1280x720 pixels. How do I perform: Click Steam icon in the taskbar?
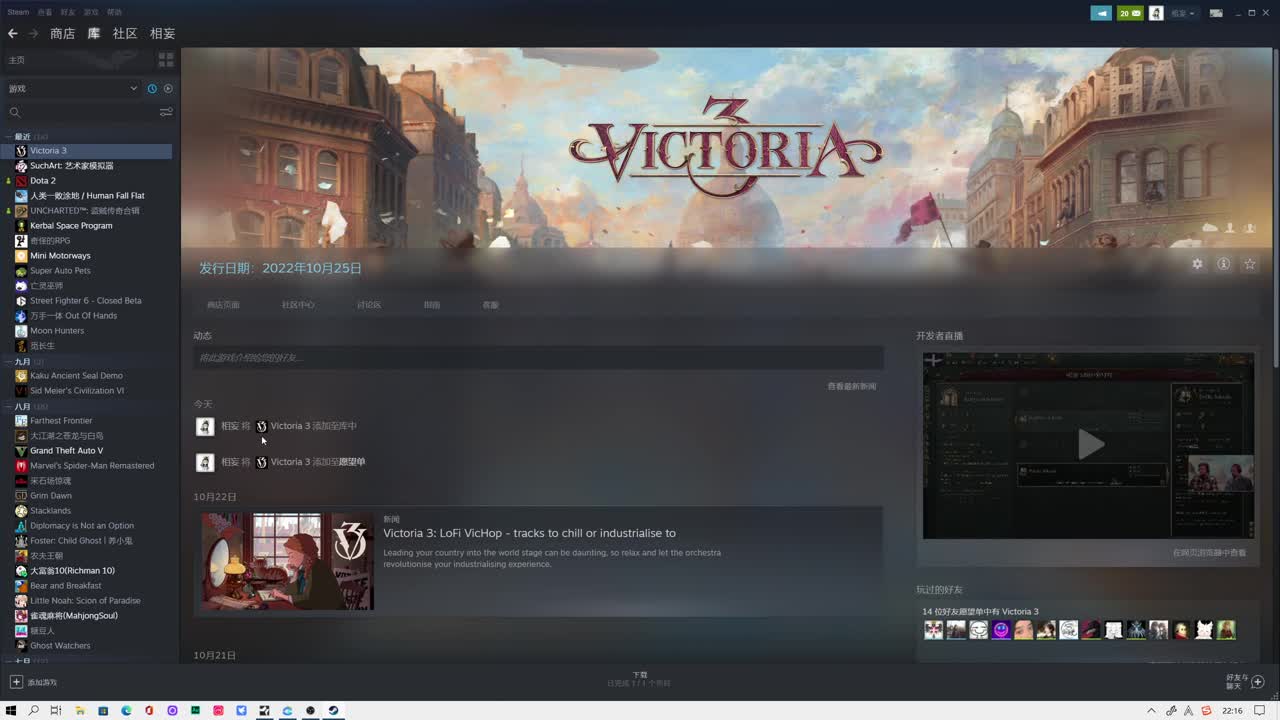(334, 711)
